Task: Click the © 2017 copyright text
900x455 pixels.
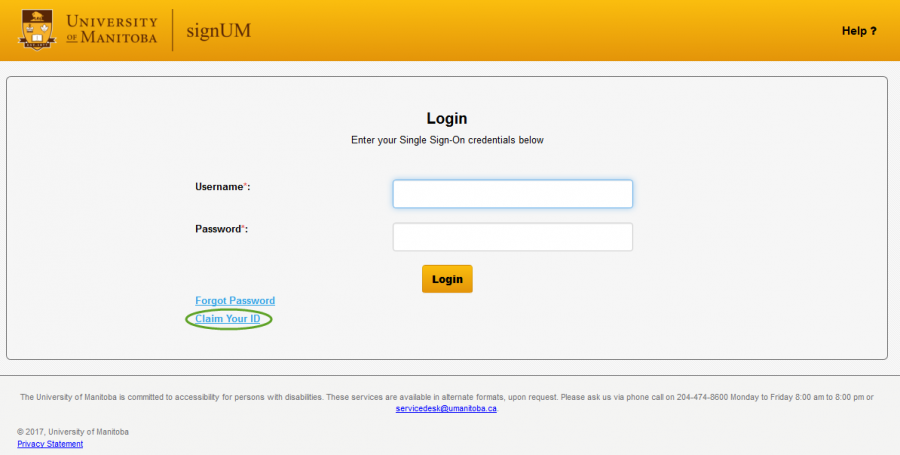Action: (x=72, y=432)
